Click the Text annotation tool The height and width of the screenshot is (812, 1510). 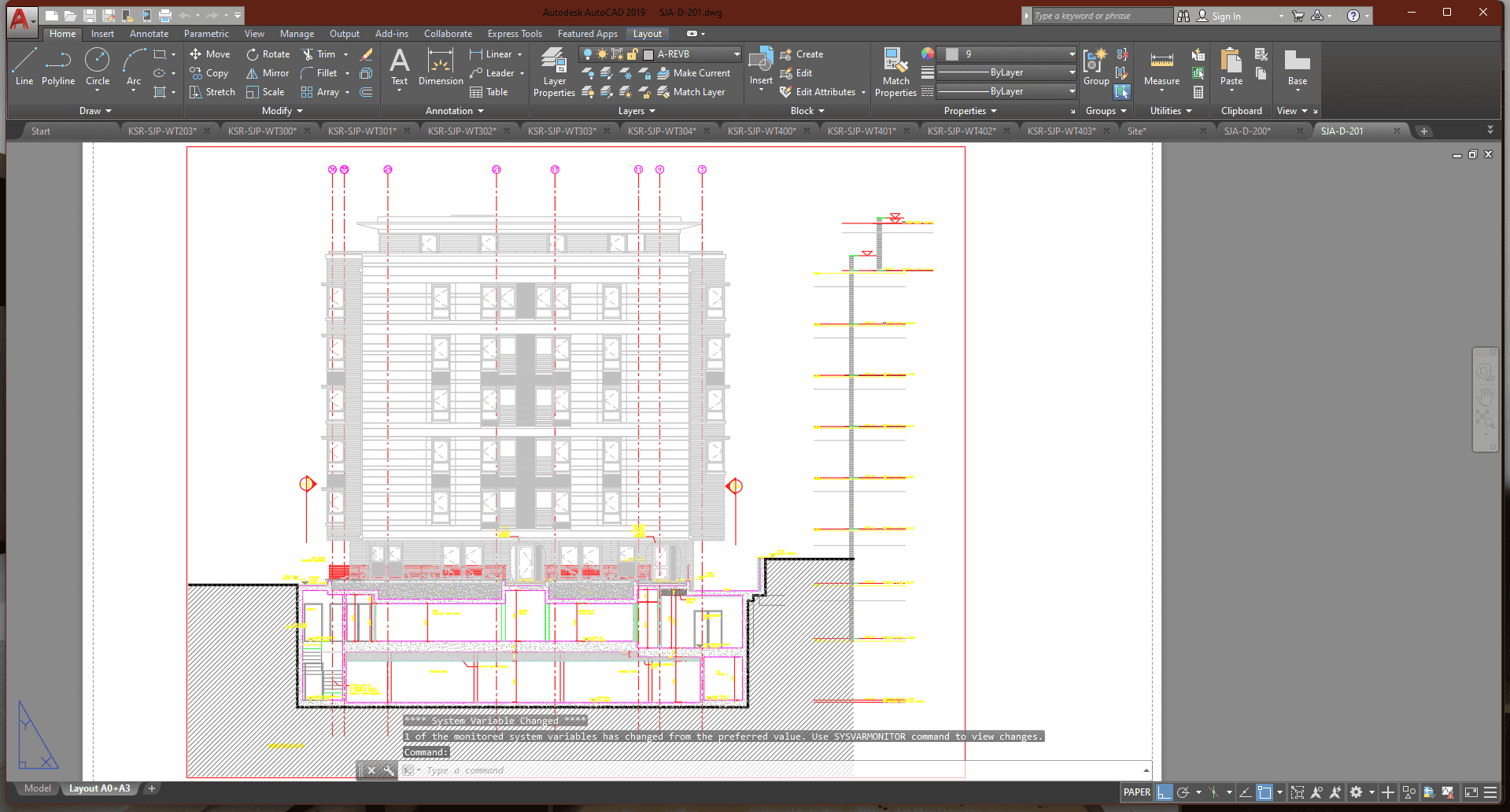point(400,68)
